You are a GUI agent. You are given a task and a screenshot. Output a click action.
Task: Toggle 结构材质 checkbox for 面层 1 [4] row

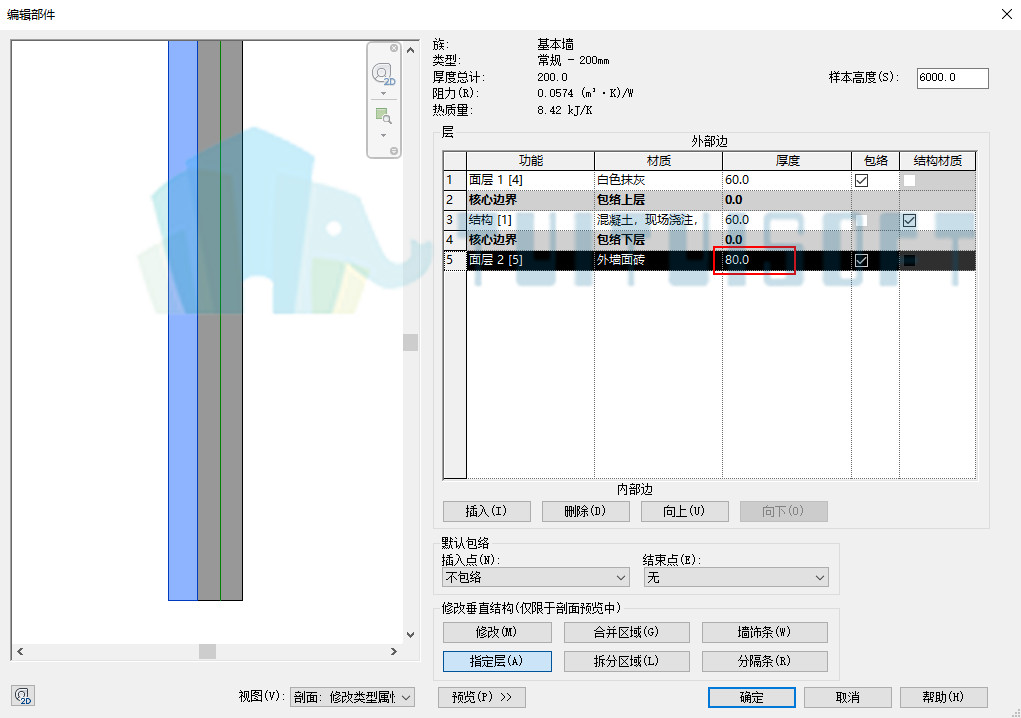[x=910, y=180]
